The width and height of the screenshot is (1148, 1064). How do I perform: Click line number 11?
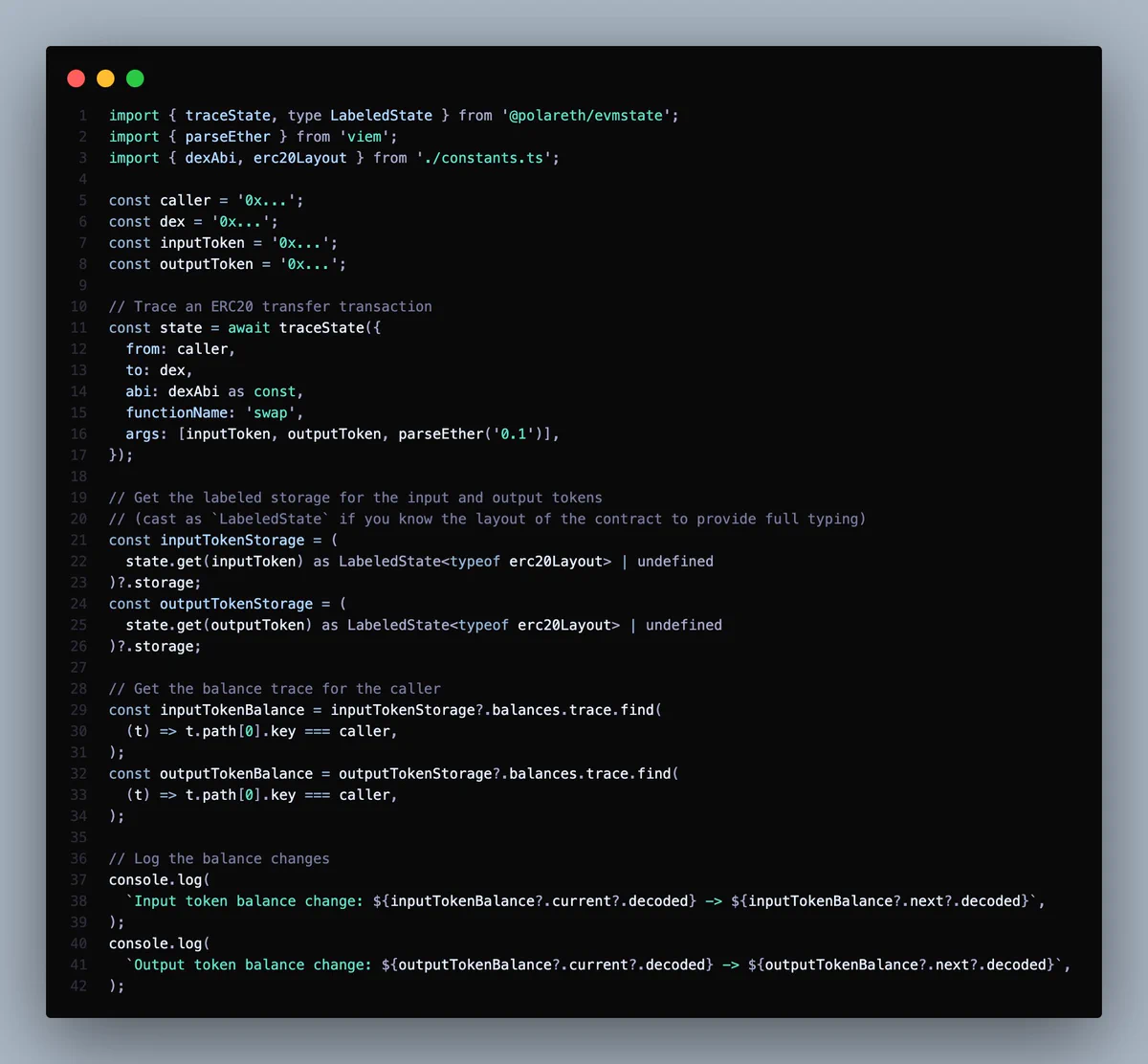coord(78,328)
